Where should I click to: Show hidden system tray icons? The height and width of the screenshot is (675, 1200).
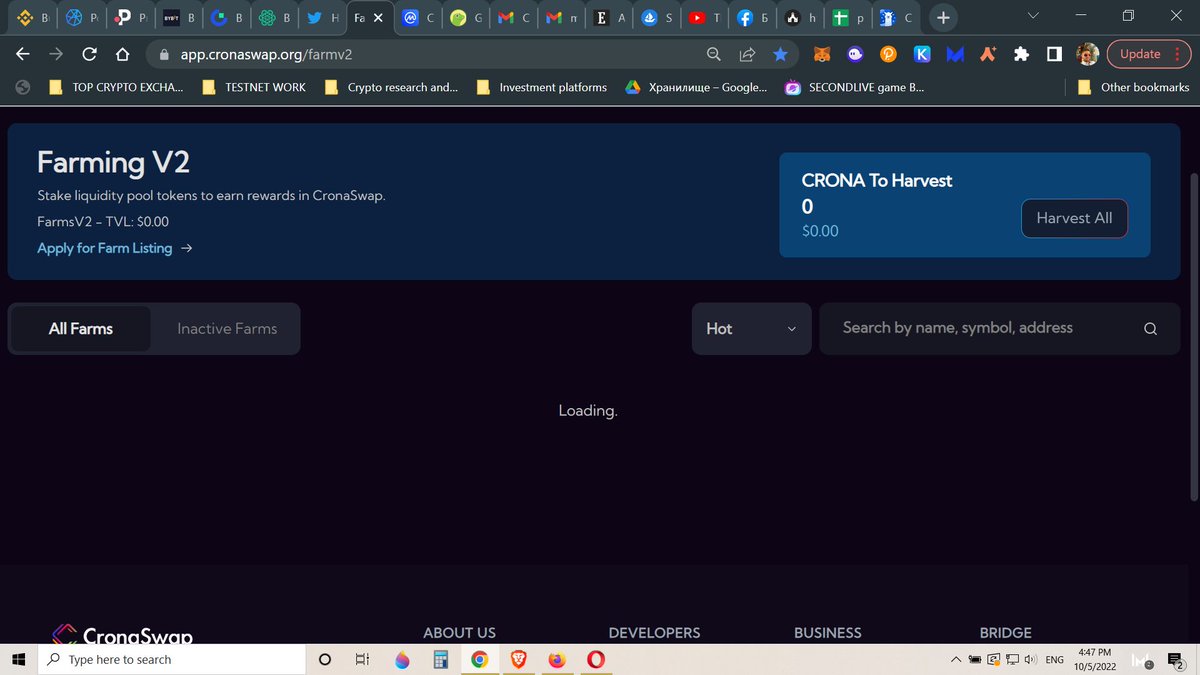click(x=956, y=659)
